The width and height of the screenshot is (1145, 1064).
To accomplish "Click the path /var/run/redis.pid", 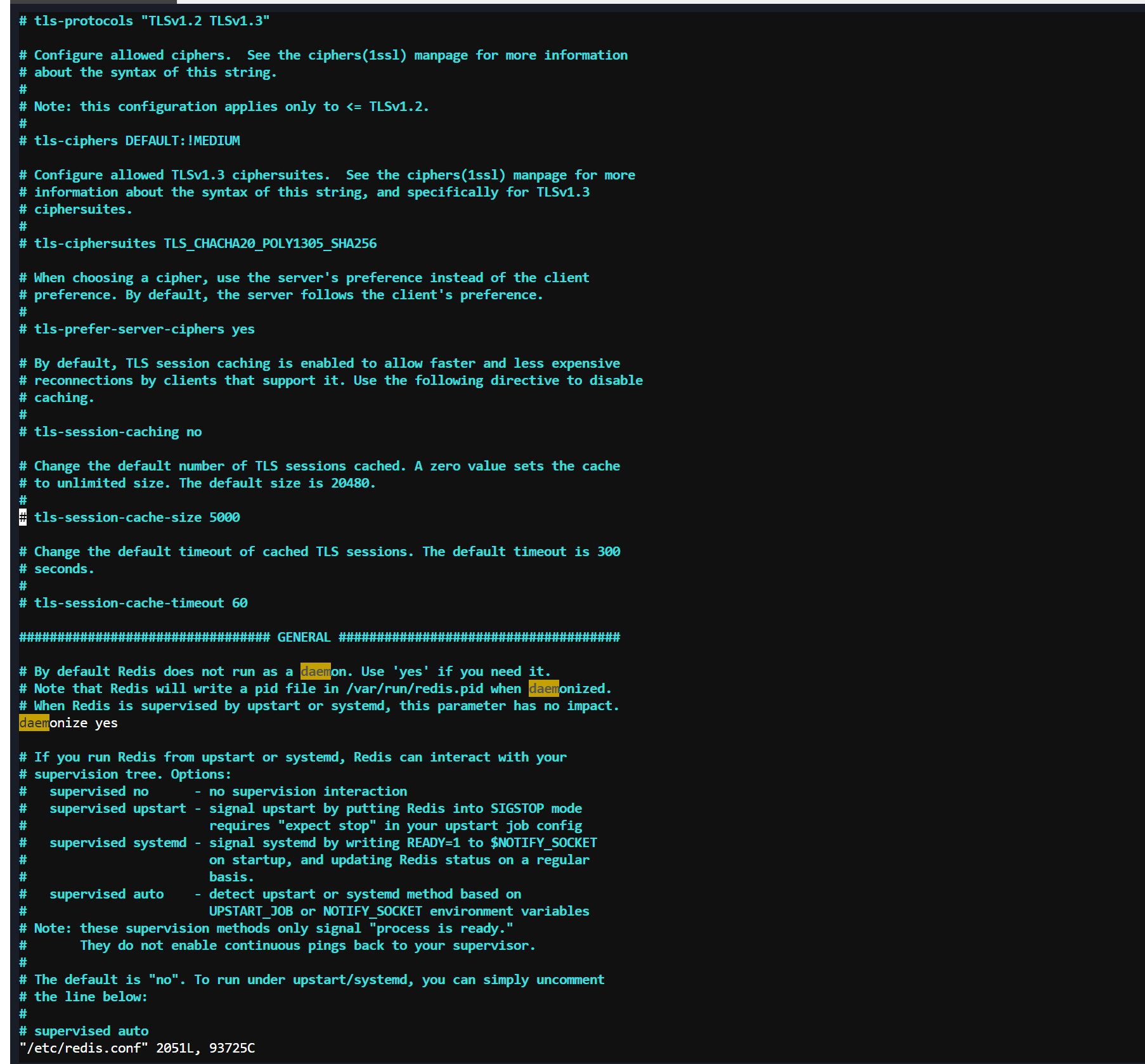I will click(415, 689).
